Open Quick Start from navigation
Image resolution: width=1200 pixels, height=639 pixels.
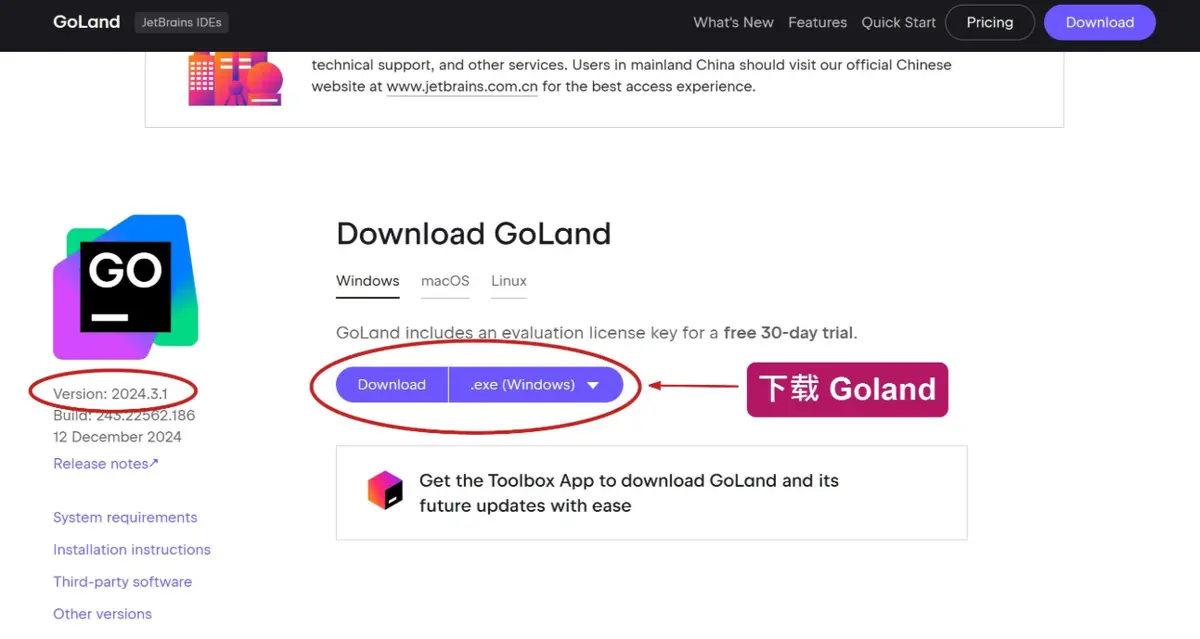click(x=899, y=22)
